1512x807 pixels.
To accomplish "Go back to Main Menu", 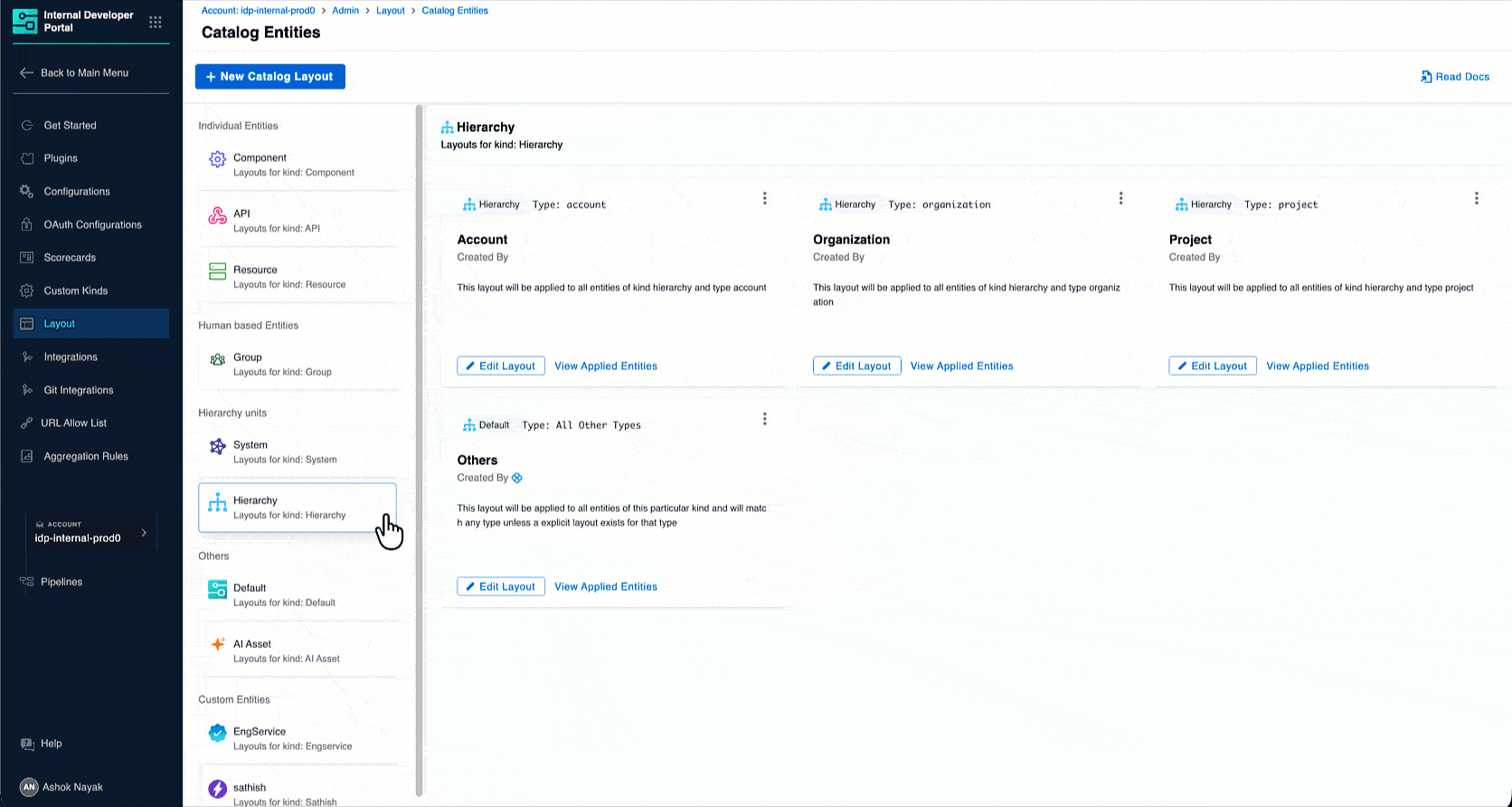I will coord(75,72).
